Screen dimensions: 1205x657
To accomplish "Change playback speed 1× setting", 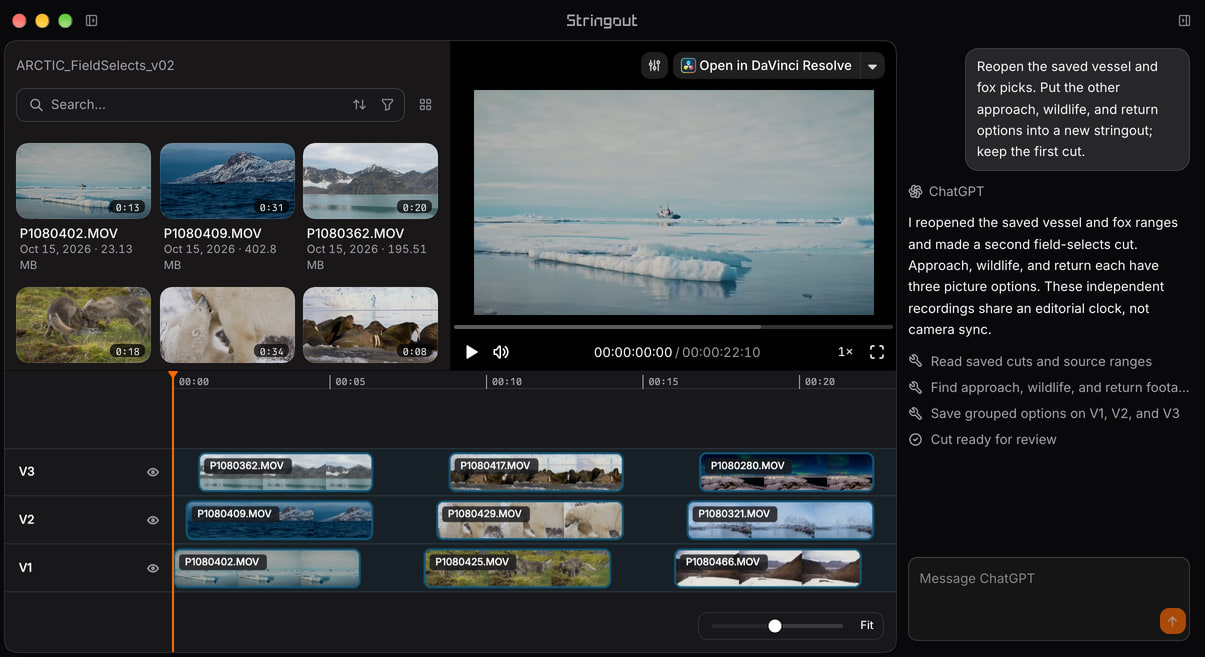I will point(845,352).
